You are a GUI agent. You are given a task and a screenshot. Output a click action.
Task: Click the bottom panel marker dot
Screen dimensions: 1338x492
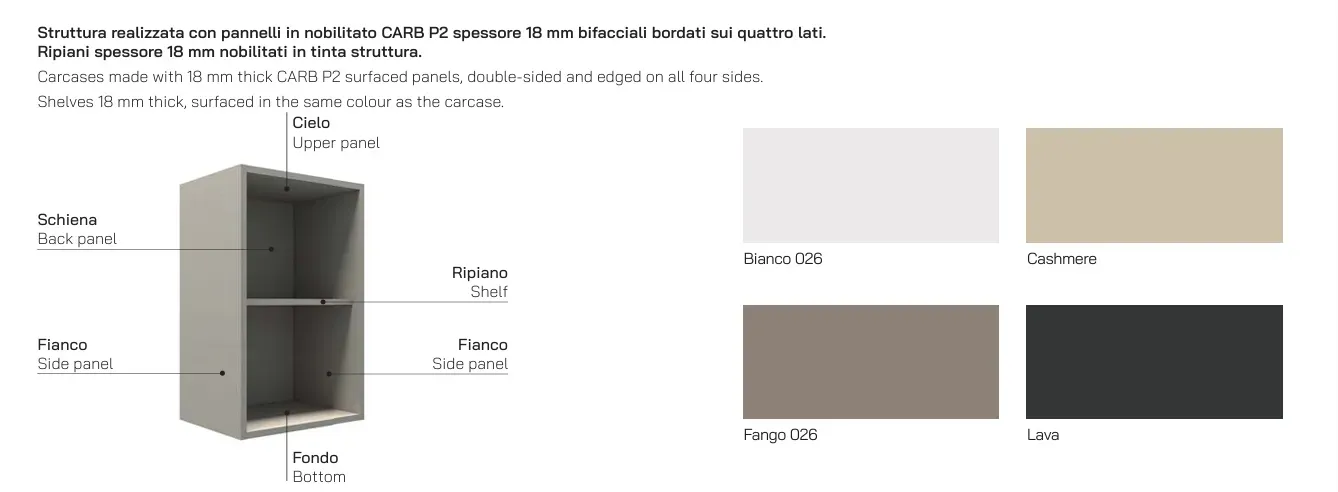click(287, 412)
